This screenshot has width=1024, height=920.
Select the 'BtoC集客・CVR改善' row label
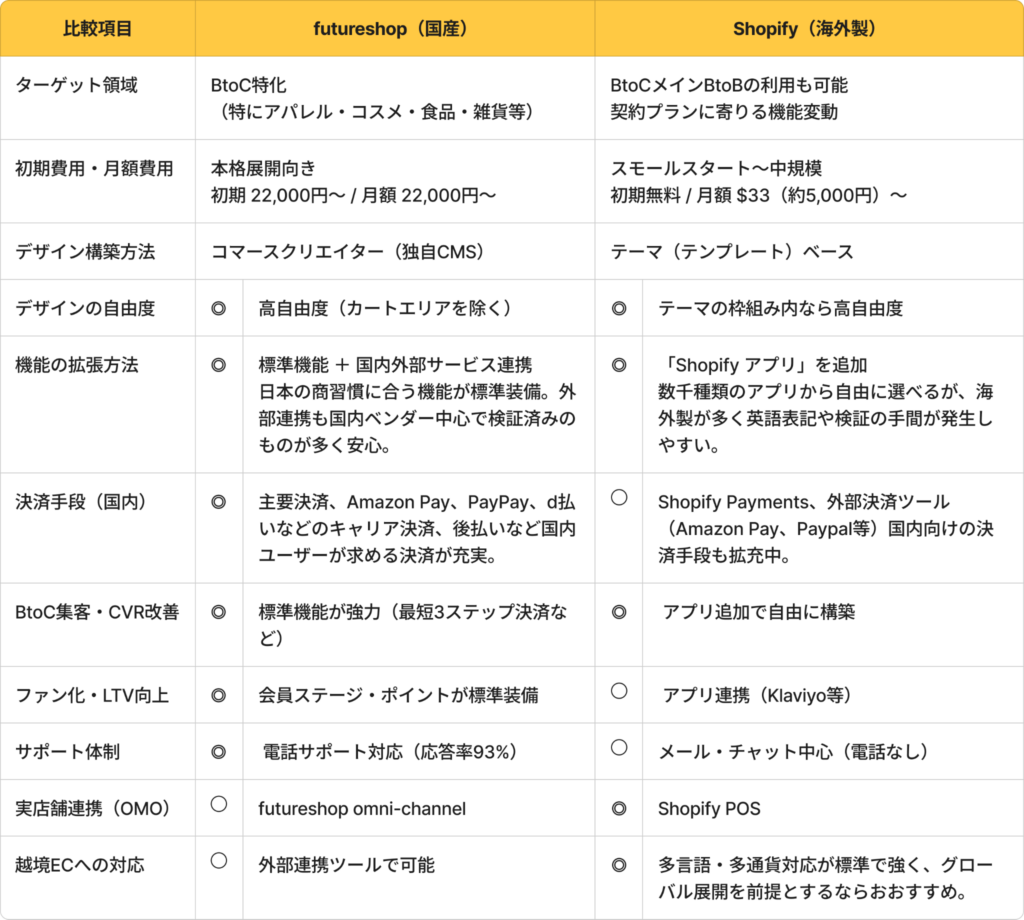point(97,612)
